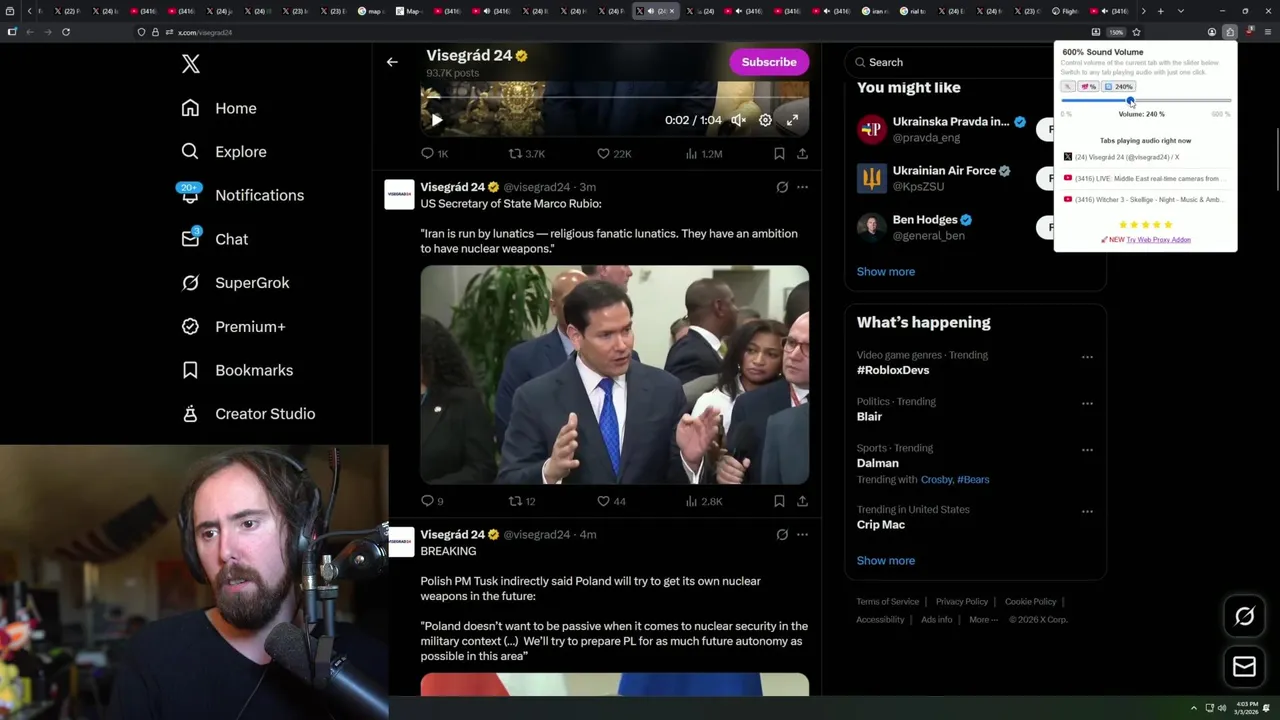The height and width of the screenshot is (720, 1280).
Task: Reload the page in browser toolbar
Action: 65,32
